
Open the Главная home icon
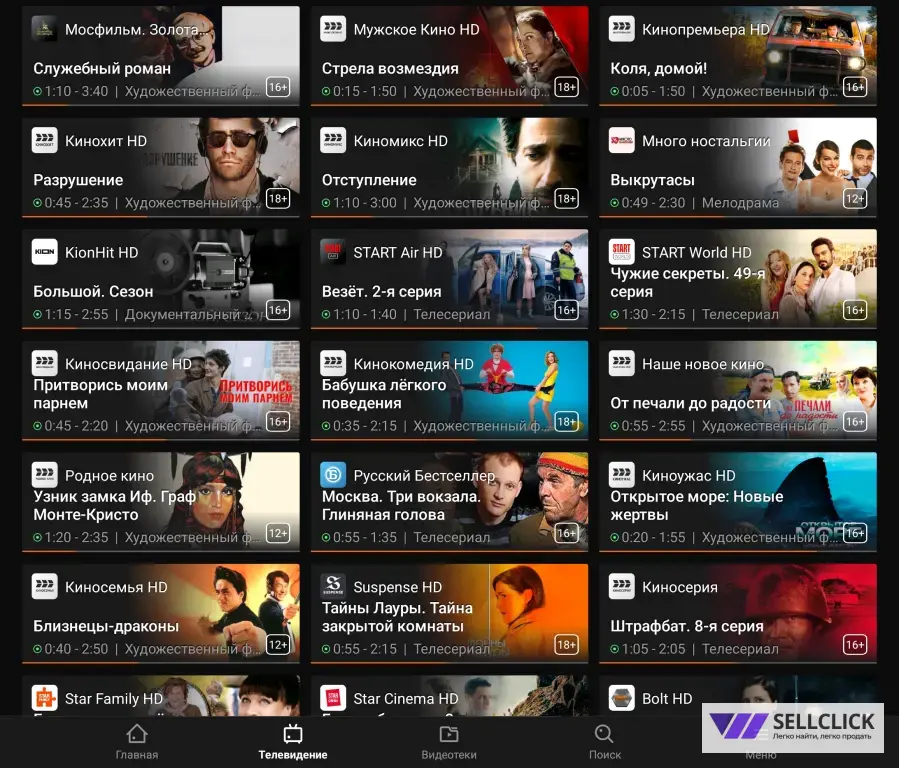click(x=136, y=734)
